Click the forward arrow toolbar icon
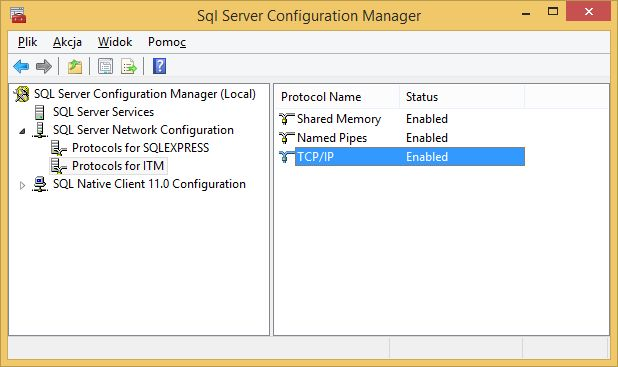This screenshot has width=618, height=367. (x=43, y=66)
